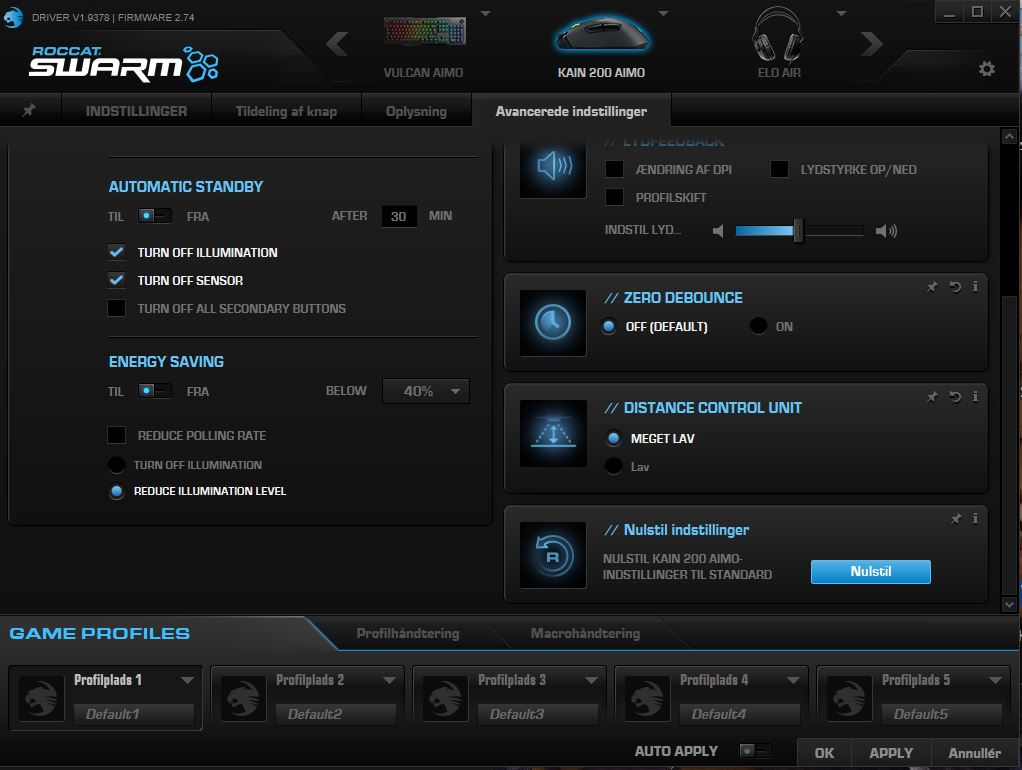This screenshot has height=770, width=1022.
Task: Reset Zero Debounce to default
Action: (x=955, y=287)
